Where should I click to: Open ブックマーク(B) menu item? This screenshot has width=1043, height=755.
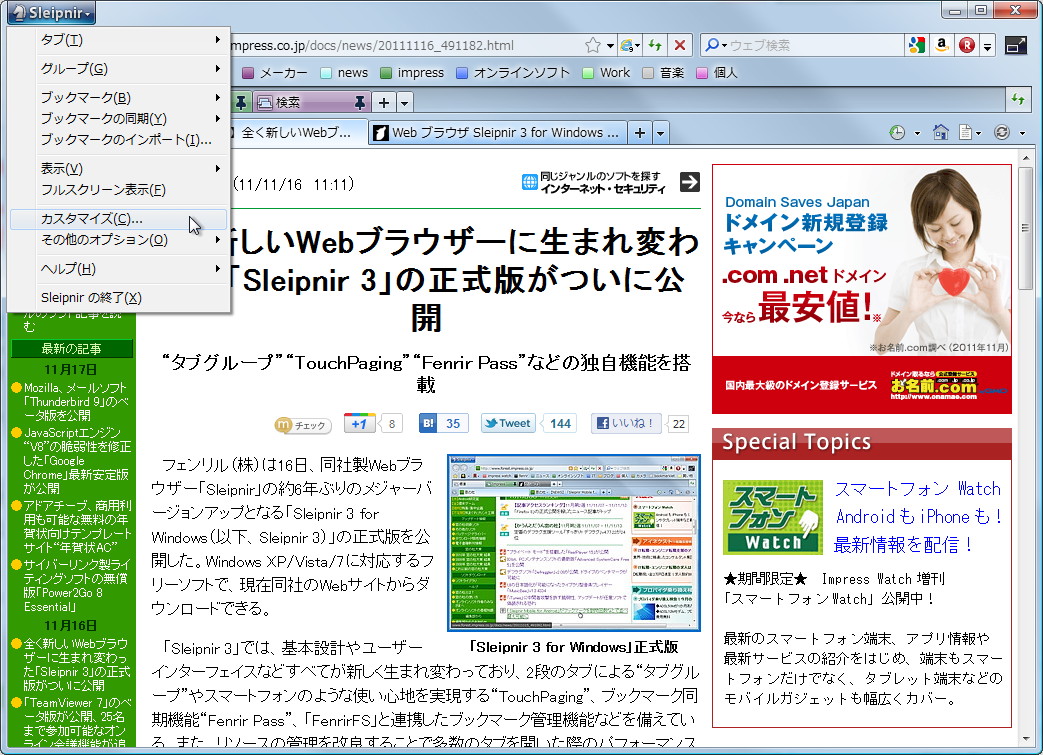tap(119, 97)
